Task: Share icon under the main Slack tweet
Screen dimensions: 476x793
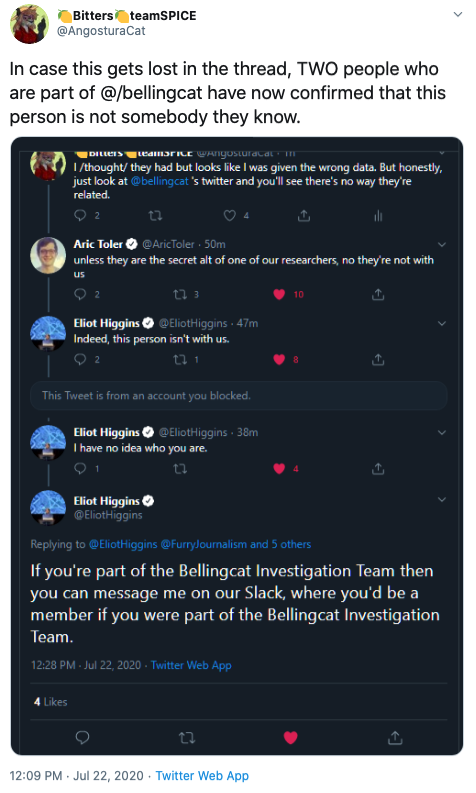Action: pos(395,738)
